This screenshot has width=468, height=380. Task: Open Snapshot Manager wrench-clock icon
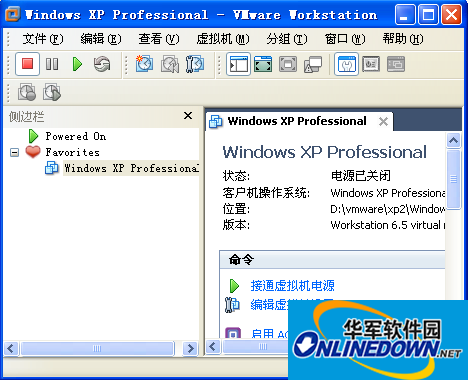coord(195,64)
